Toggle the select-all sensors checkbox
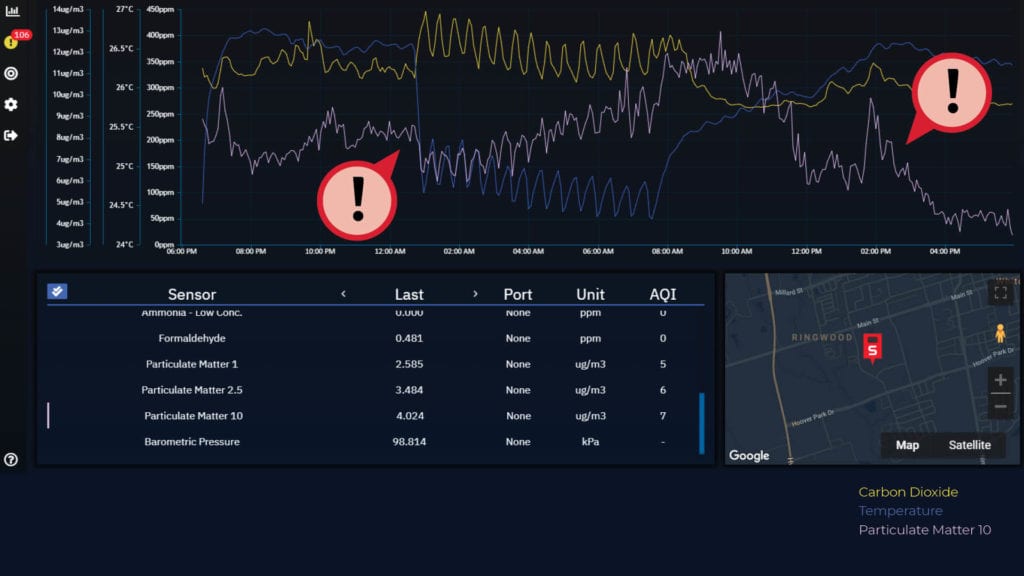The height and width of the screenshot is (576, 1024). pos(57,291)
